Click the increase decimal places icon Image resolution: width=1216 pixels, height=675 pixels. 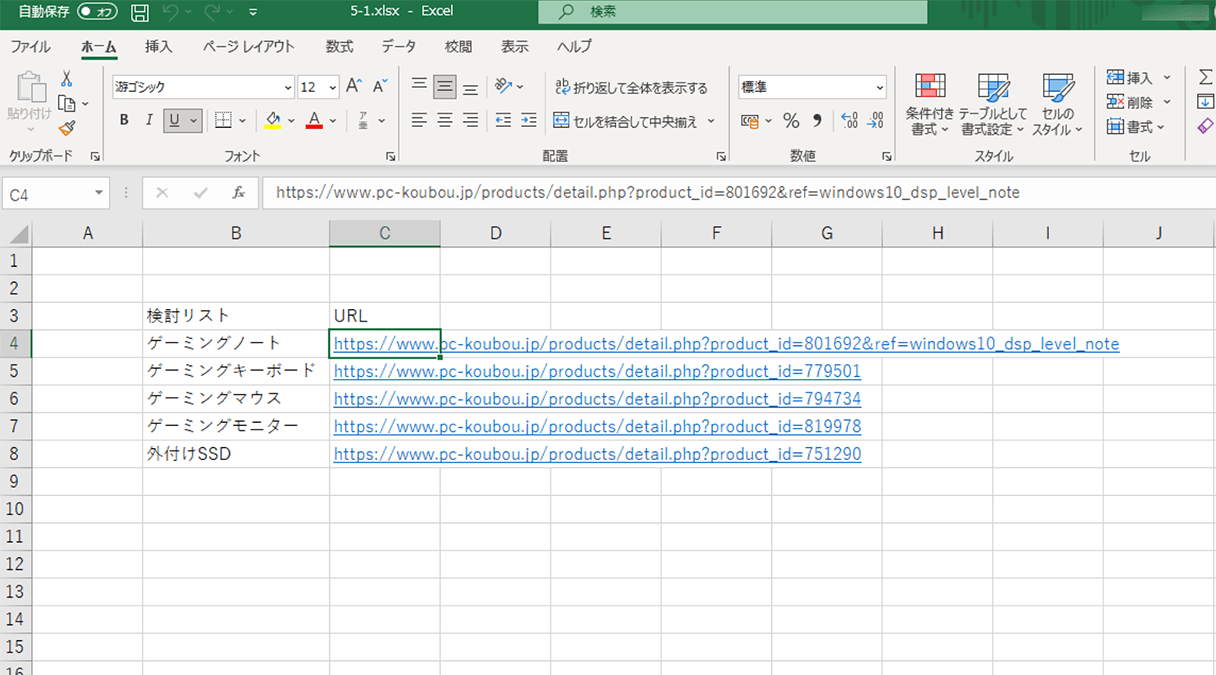(x=849, y=120)
